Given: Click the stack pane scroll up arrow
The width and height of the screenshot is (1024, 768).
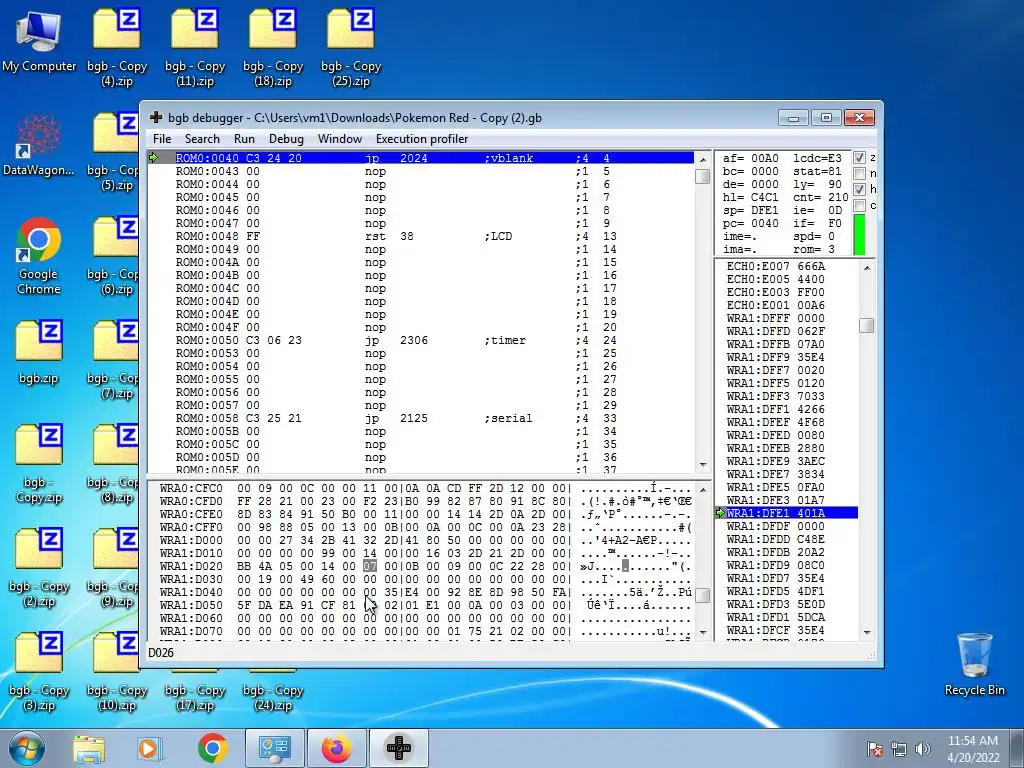Looking at the screenshot, I should pos(867,267).
